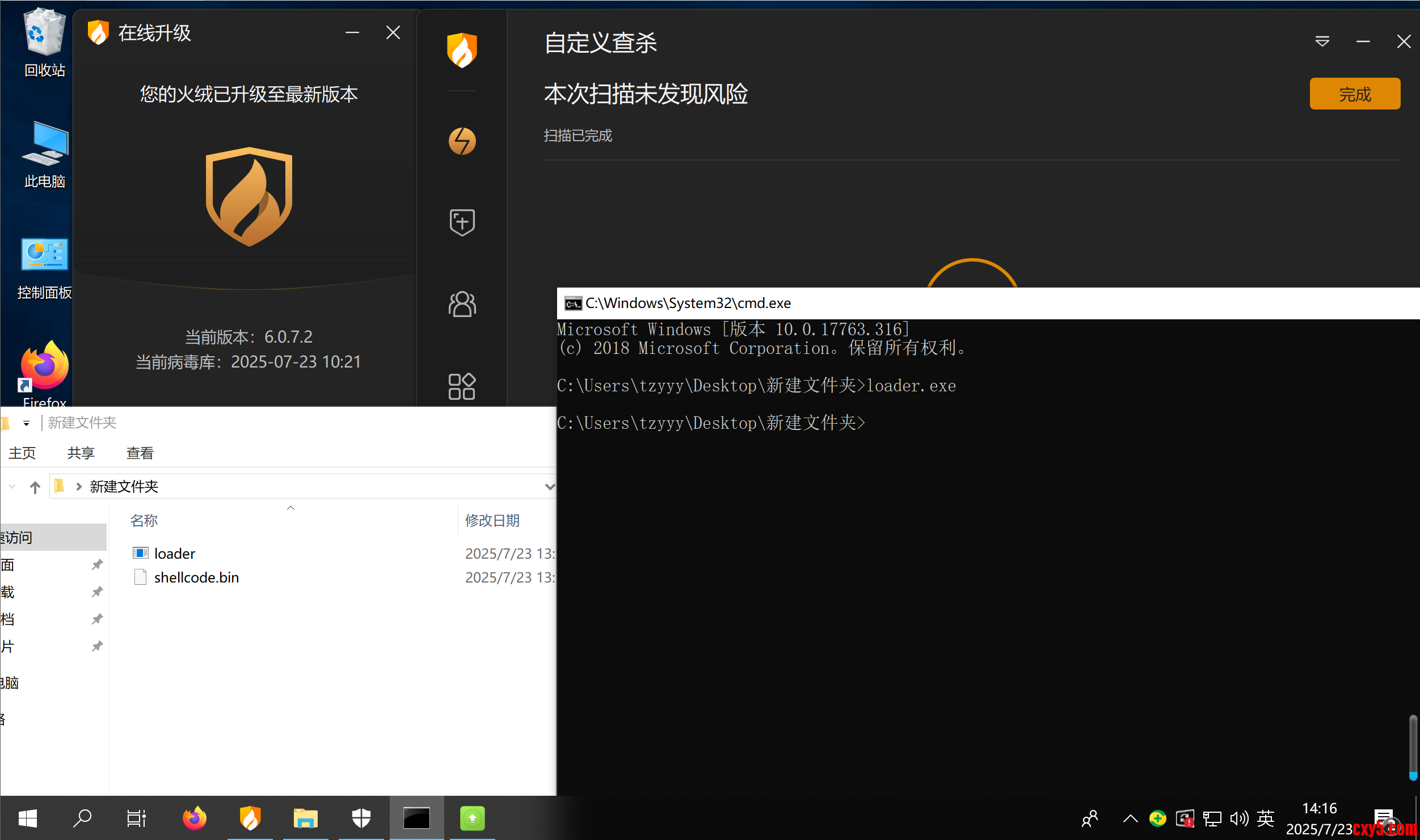Open the 共享 ribbon tab
1420x840 pixels.
pos(81,453)
